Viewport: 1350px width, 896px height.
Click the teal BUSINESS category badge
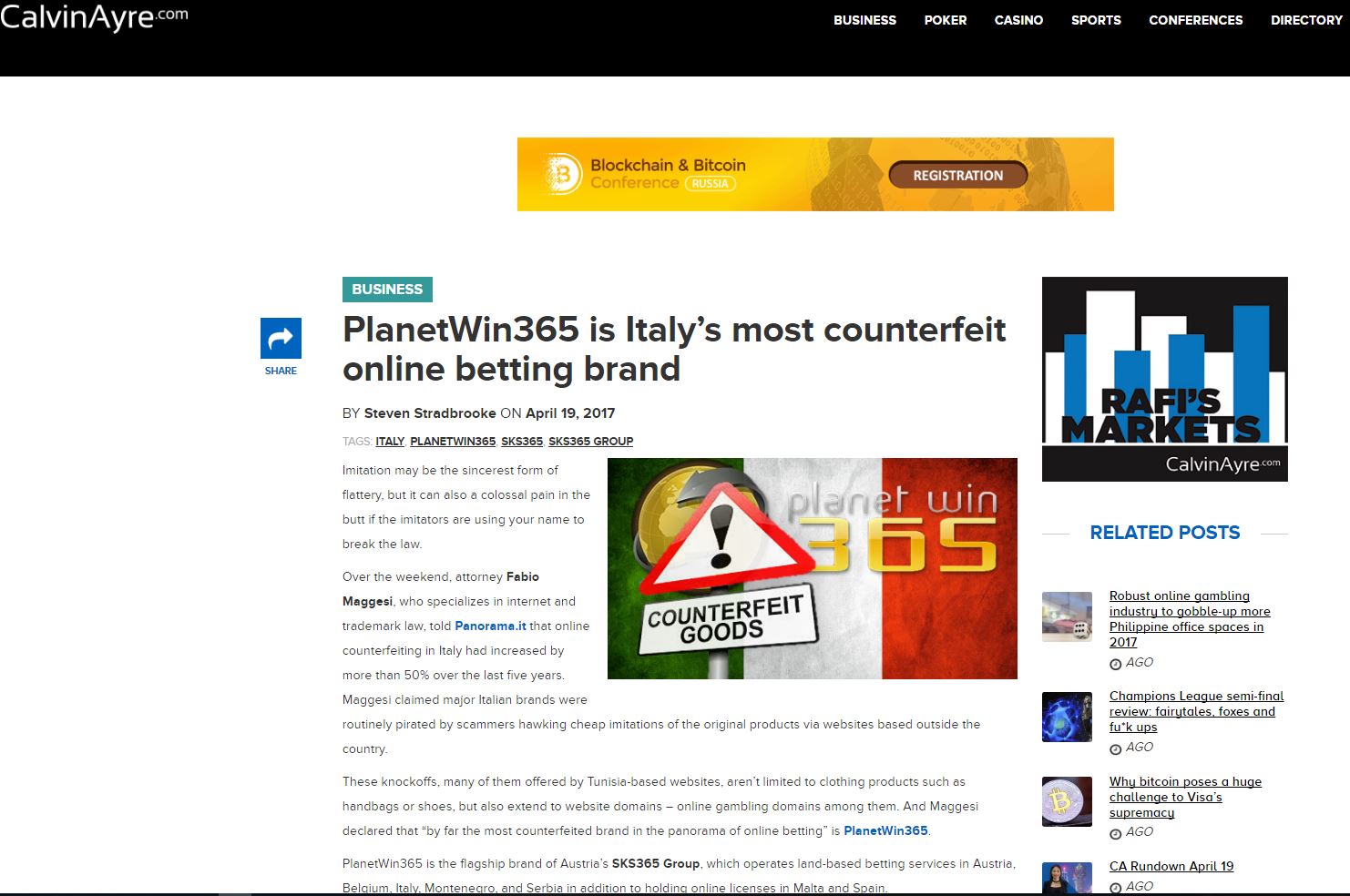tap(387, 290)
